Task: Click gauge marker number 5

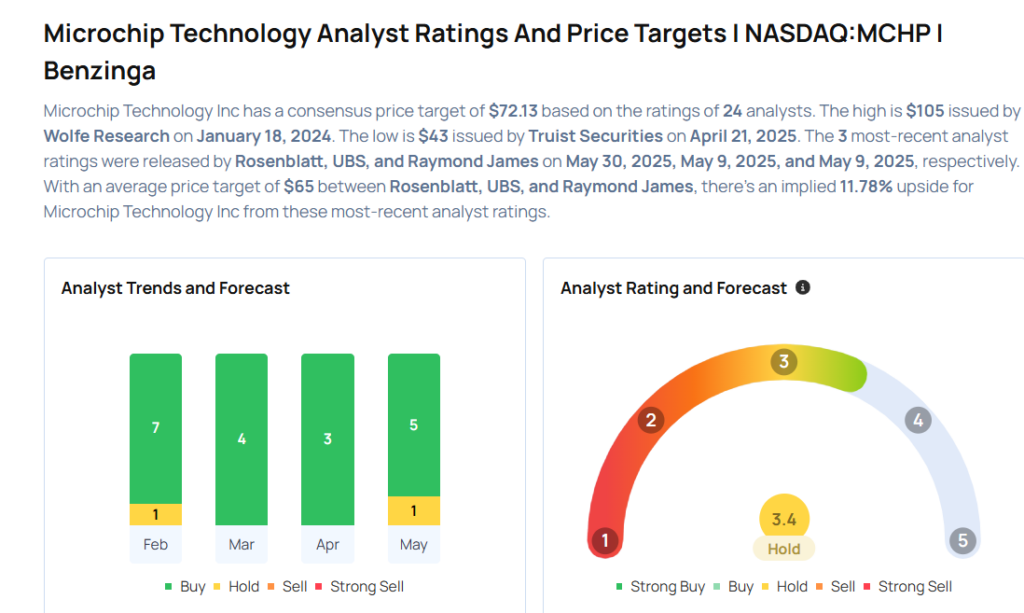Action: tap(962, 541)
